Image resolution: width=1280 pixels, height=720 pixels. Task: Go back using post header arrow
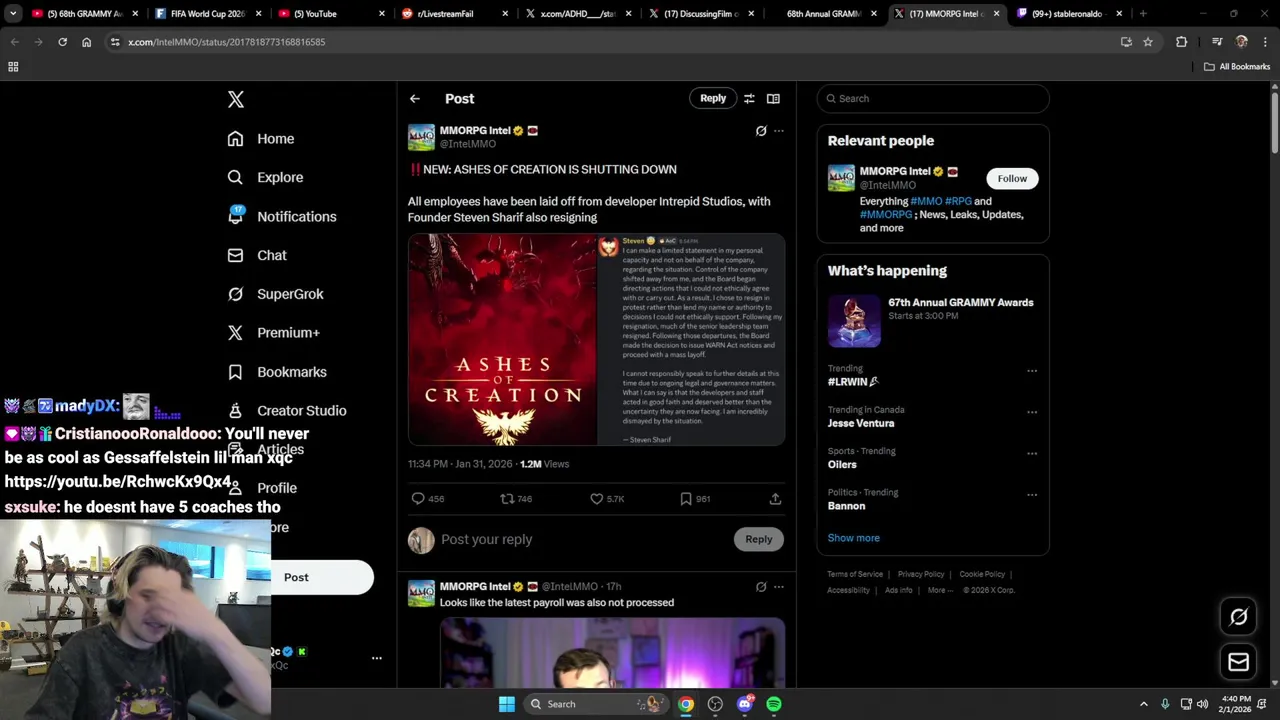pos(414,99)
